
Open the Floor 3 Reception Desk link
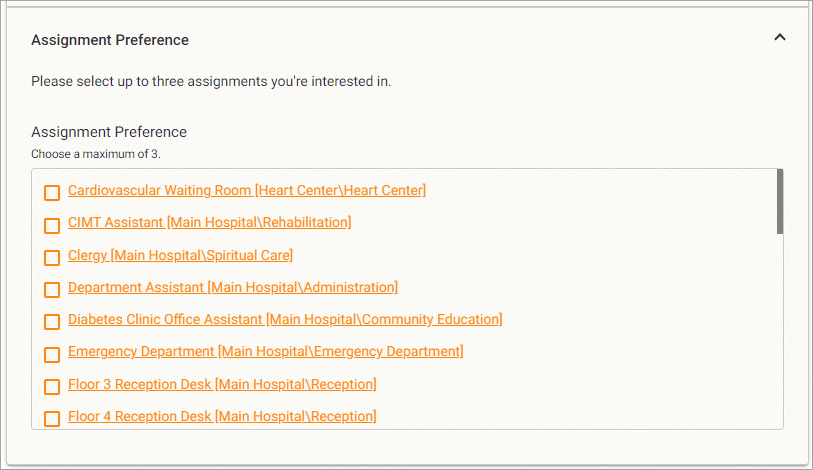(x=222, y=384)
